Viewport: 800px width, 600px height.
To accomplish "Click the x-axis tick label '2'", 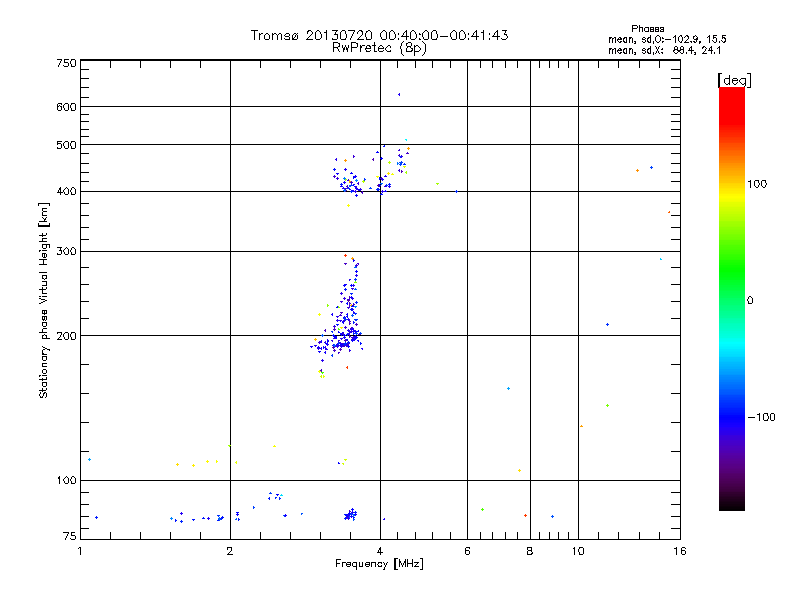I will tap(230, 551).
